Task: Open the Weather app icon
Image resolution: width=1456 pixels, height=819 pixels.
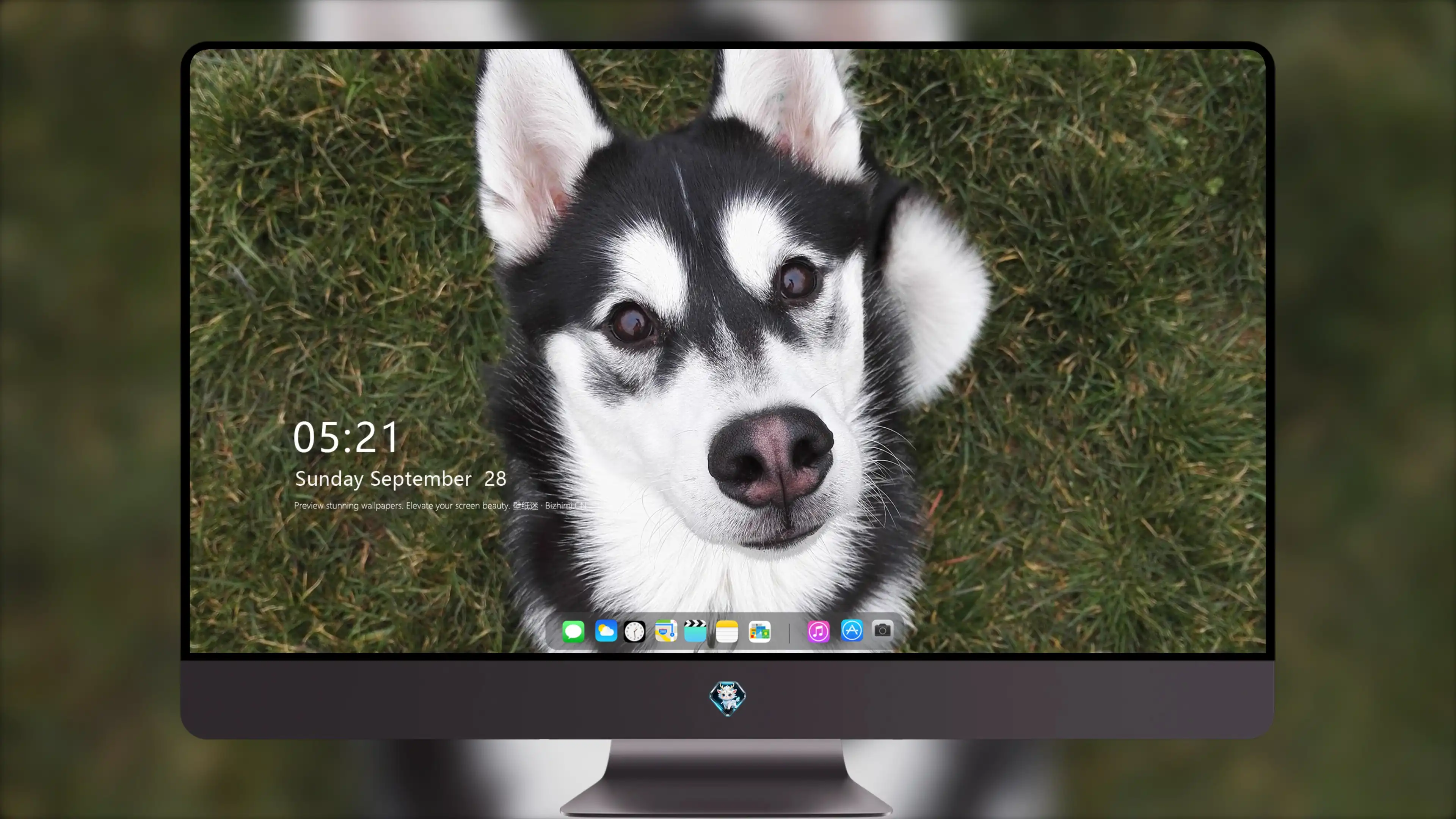Action: [x=606, y=631]
